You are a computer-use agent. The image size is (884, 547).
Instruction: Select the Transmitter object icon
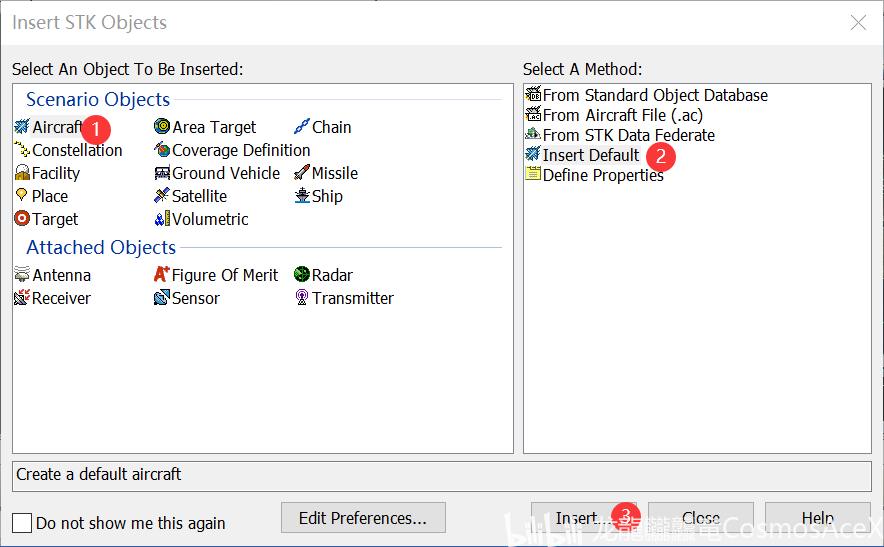click(x=302, y=298)
